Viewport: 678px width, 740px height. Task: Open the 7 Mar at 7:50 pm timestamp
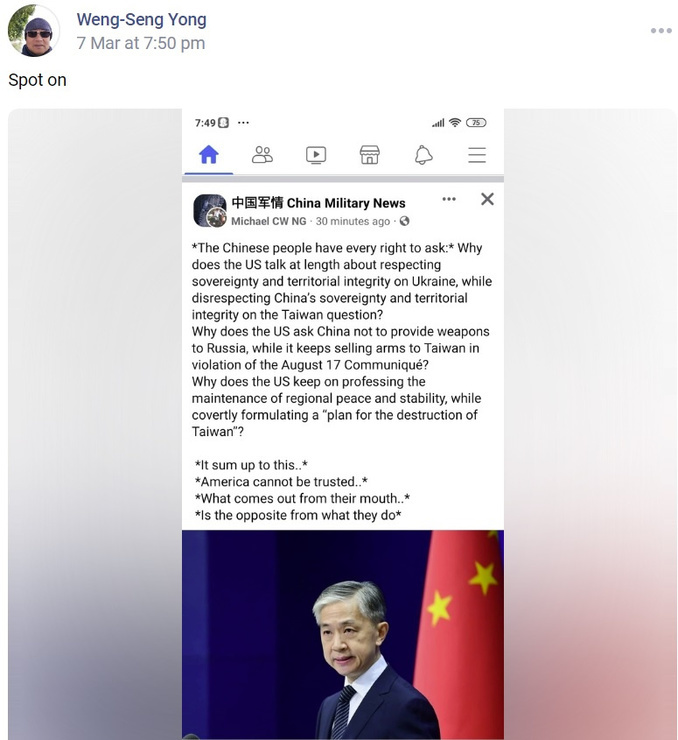(x=141, y=43)
